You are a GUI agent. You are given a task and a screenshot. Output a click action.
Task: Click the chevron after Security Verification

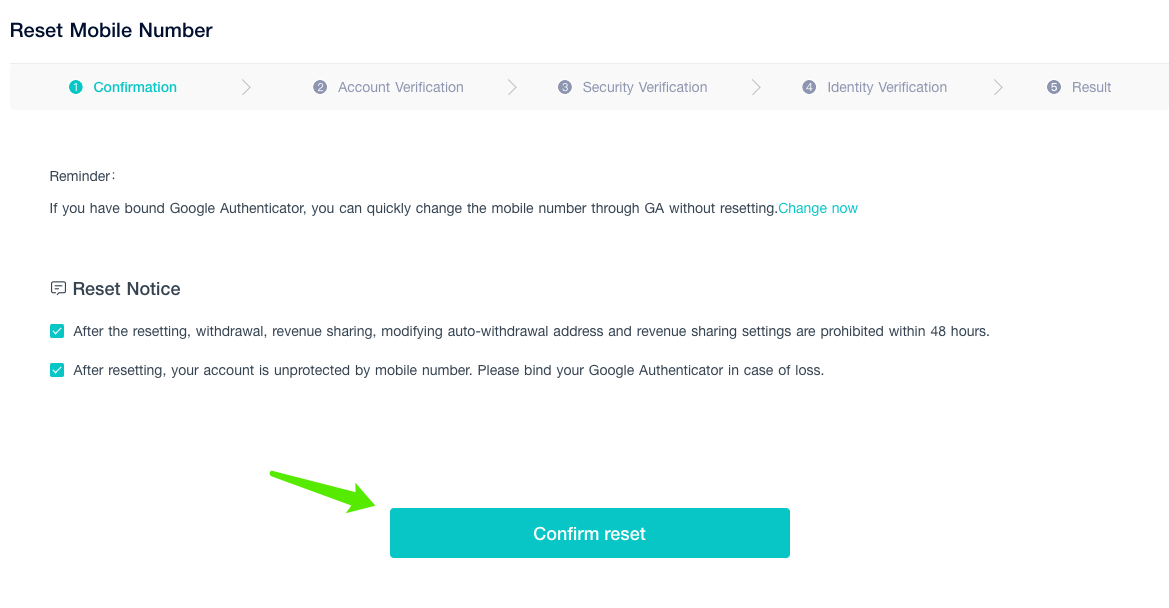(x=756, y=87)
